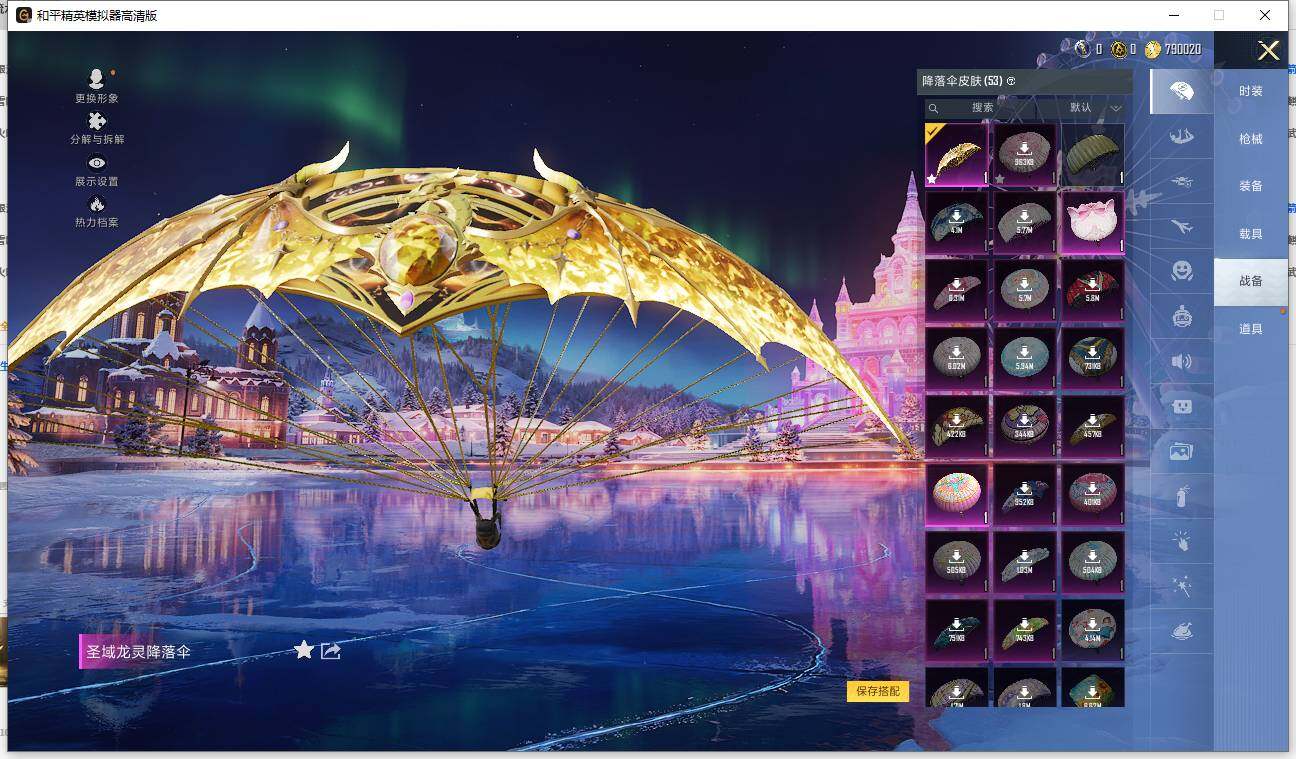Download the 457KB parachute skin
This screenshot has height=759, width=1296.
(x=1092, y=426)
